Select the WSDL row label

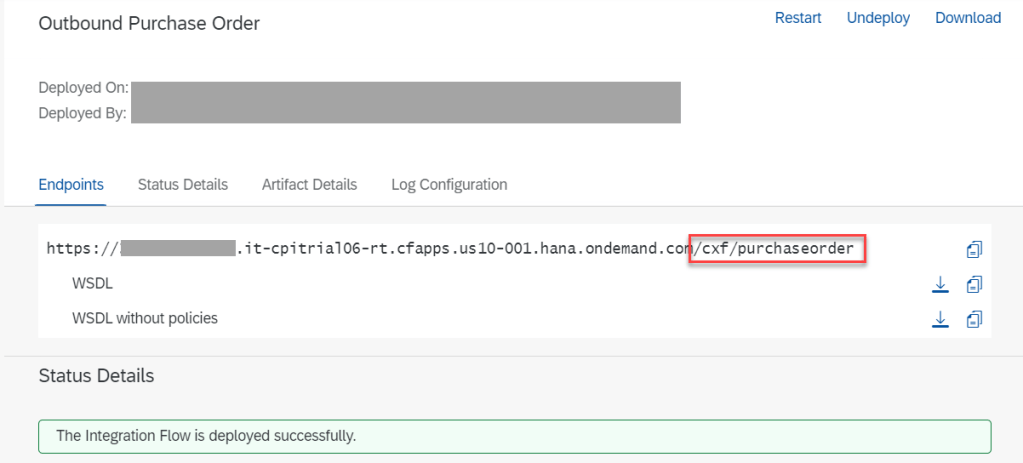click(x=92, y=284)
